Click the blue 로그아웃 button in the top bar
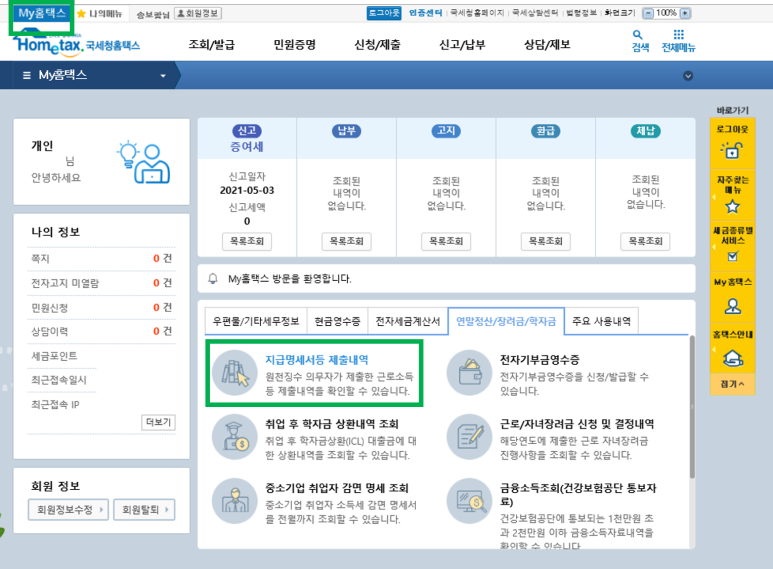Viewport: 773px width, 569px height. (384, 13)
